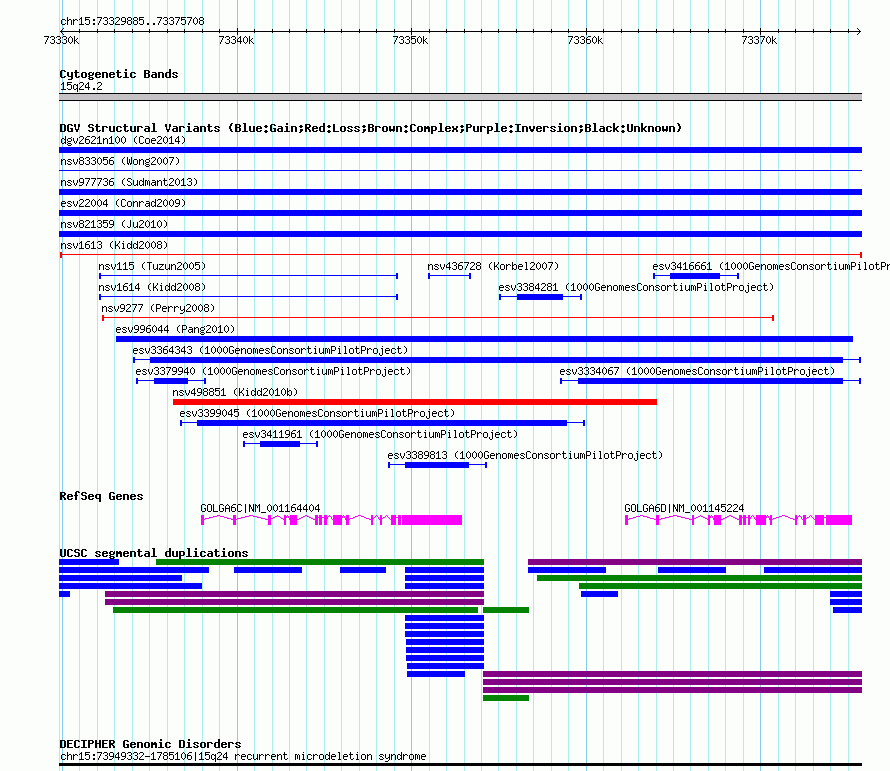
Task: Click the nsv9277 (Perry2008) label
Action: point(158,308)
